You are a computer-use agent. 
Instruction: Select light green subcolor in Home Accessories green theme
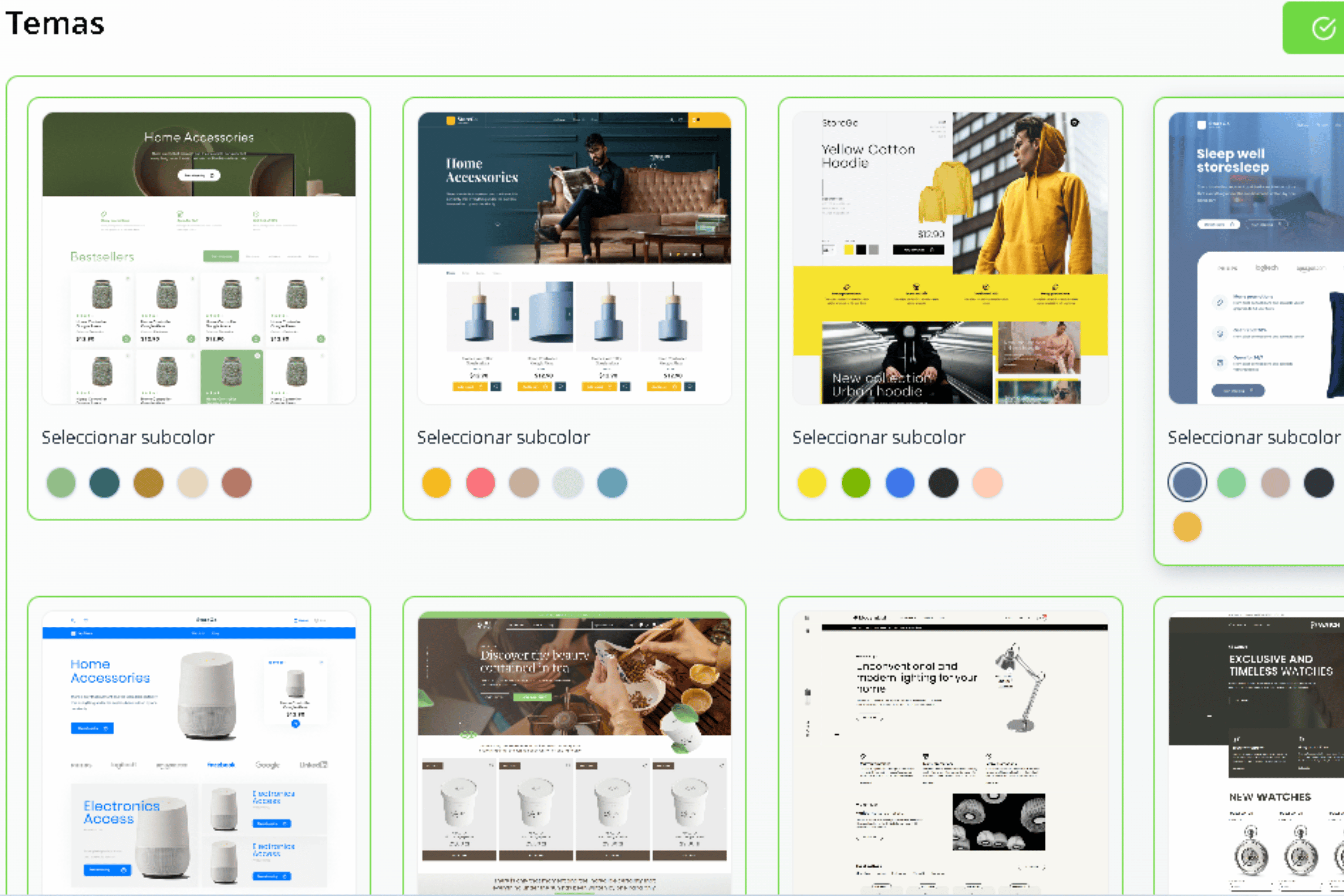click(61, 483)
